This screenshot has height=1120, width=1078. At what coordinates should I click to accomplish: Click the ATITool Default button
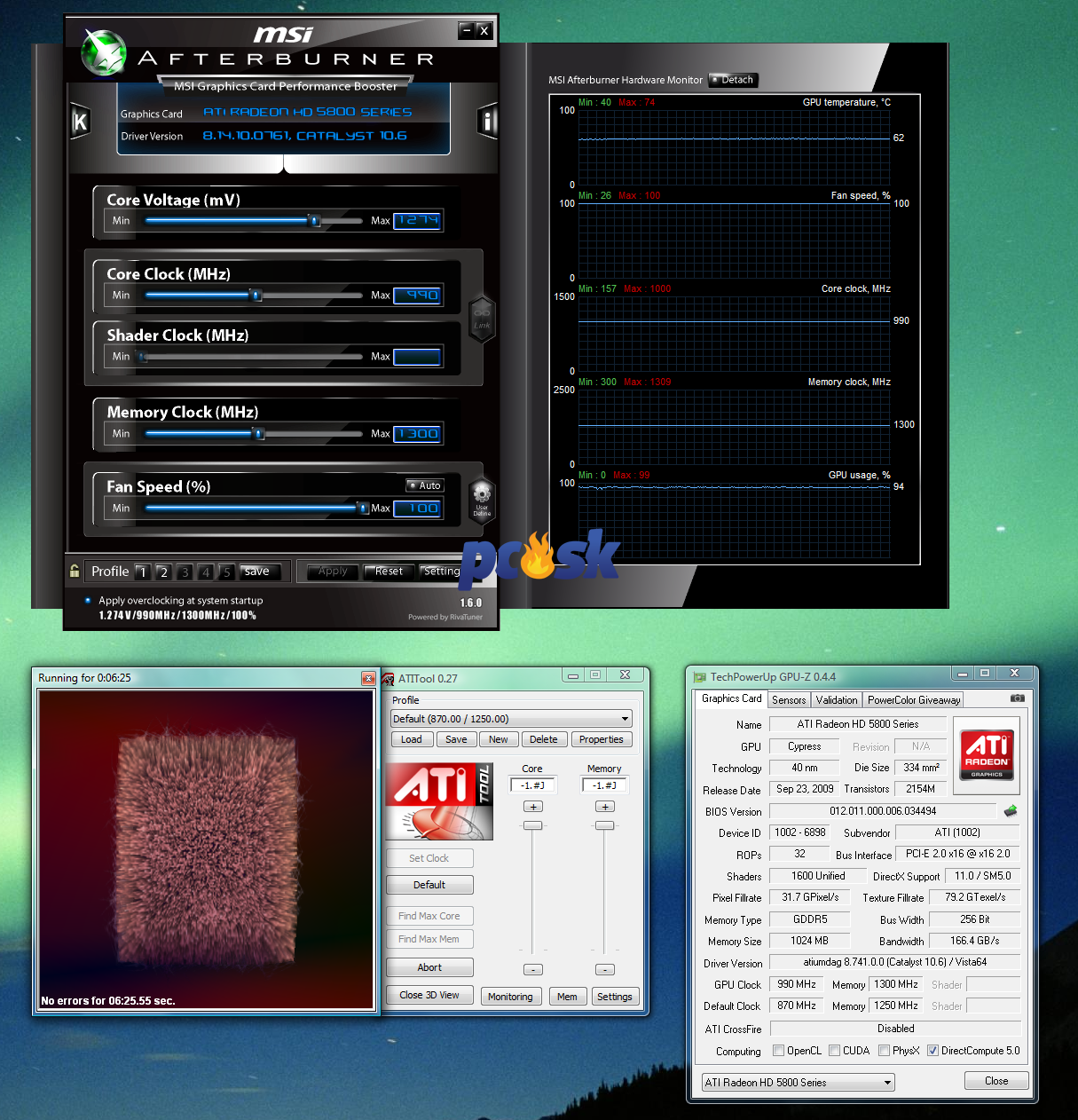[x=429, y=885]
